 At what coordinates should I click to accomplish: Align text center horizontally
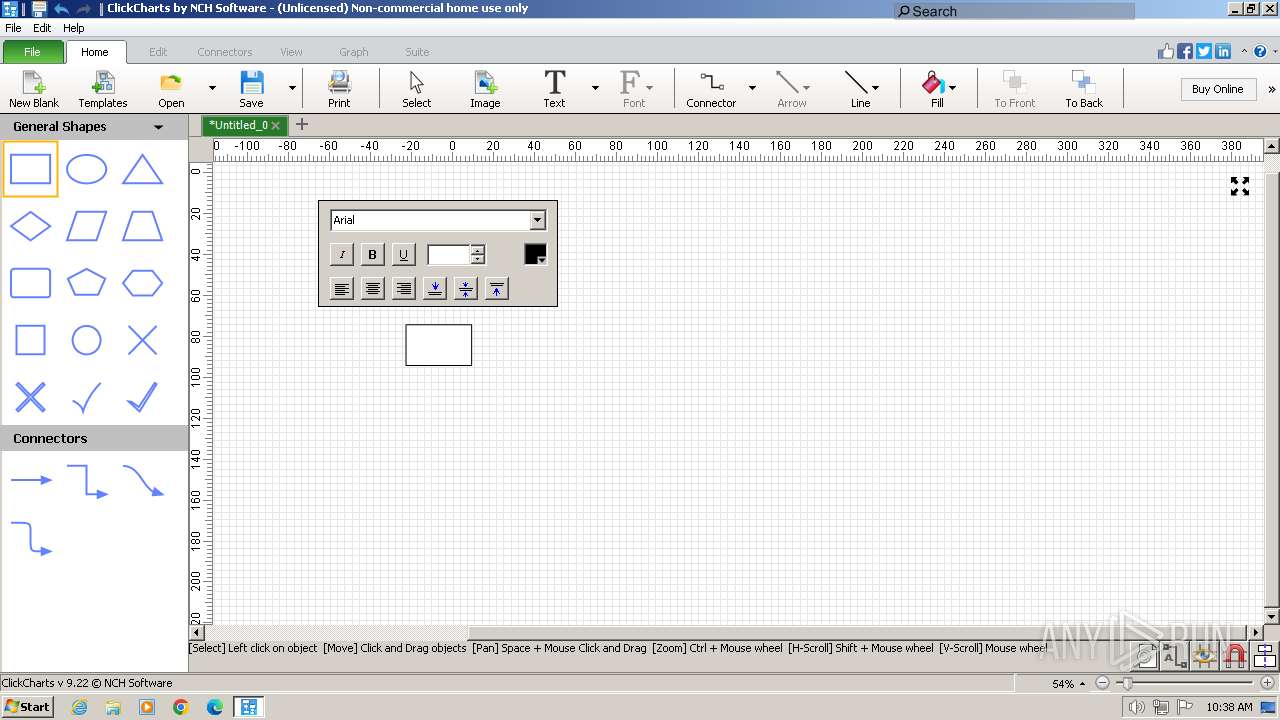(372, 289)
